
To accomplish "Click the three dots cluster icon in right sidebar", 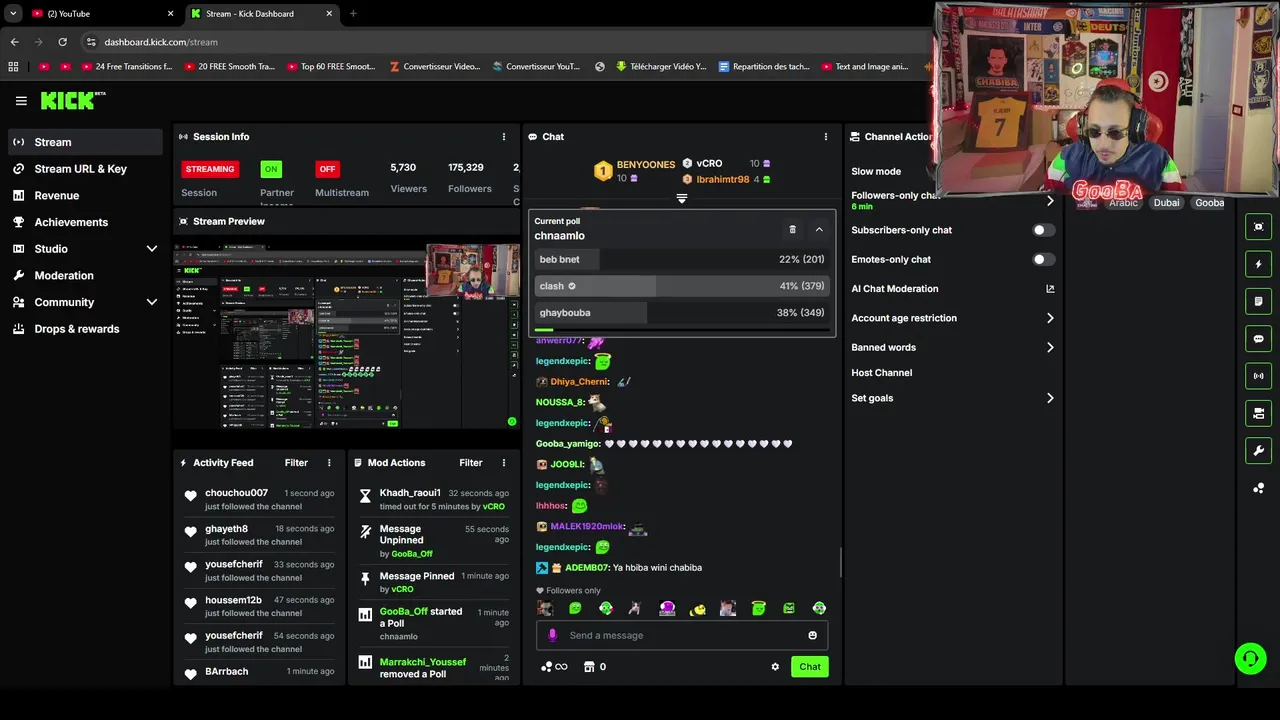I will (1259, 488).
